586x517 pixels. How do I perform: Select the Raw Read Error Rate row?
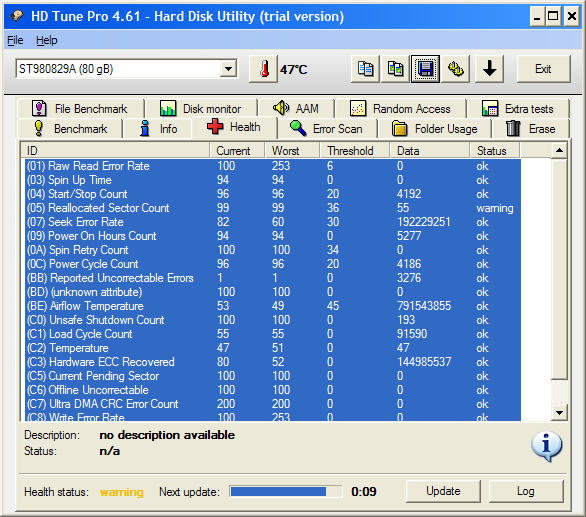pos(273,166)
